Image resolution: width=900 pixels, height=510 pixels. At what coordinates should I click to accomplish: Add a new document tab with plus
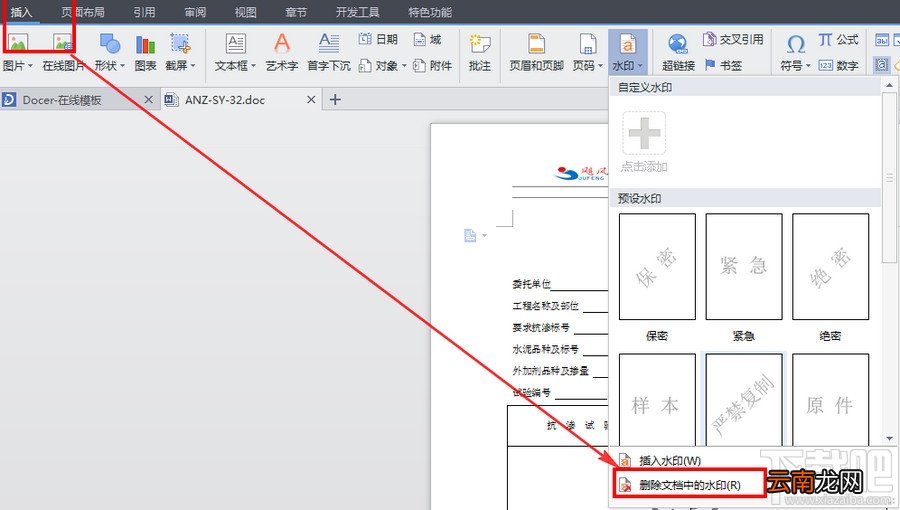(335, 100)
